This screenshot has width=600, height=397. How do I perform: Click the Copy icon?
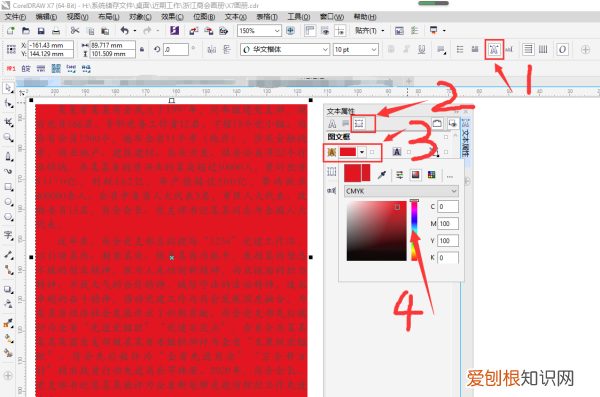(90, 31)
